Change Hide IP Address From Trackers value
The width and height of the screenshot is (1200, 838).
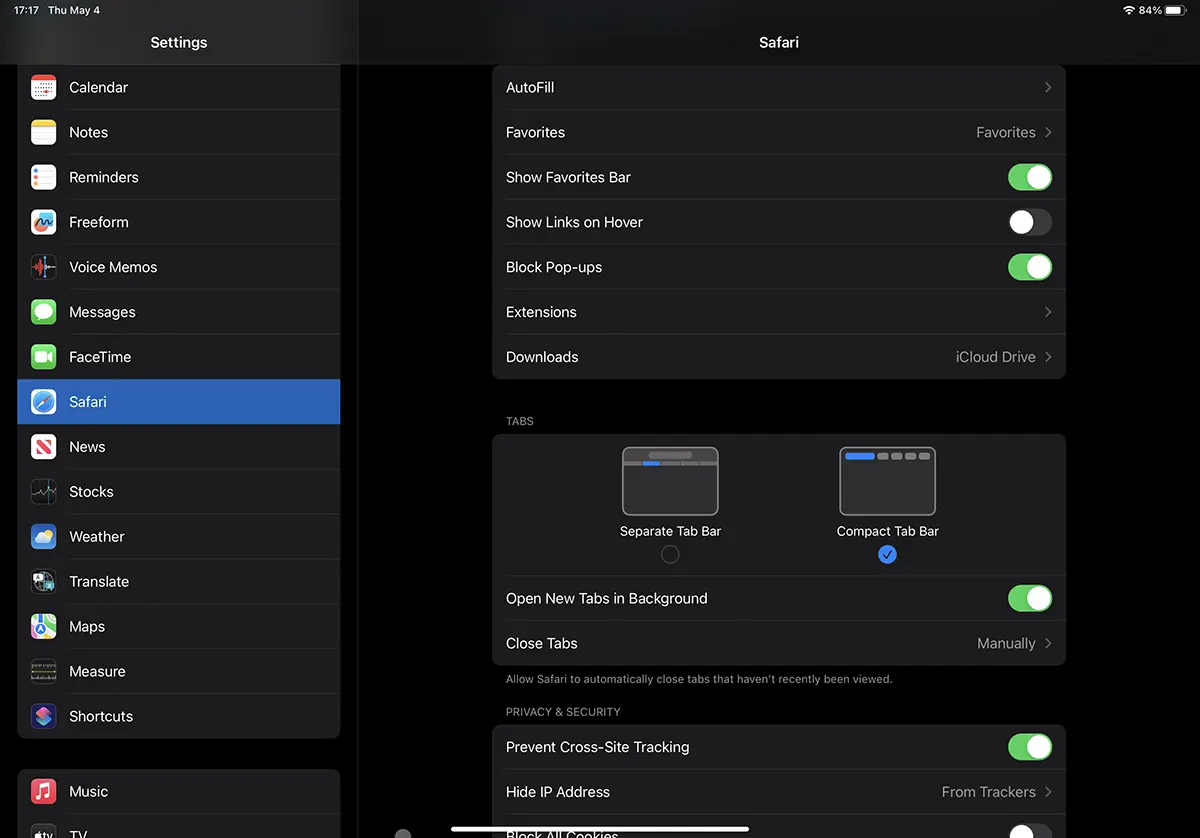pyautogui.click(x=988, y=792)
